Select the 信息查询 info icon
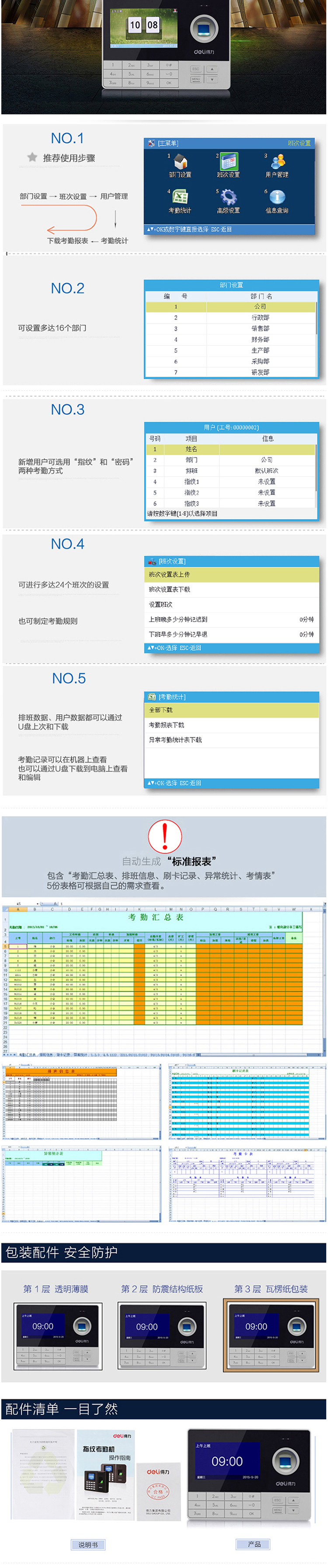Image resolution: width=328 pixels, height=1568 pixels. click(x=277, y=197)
